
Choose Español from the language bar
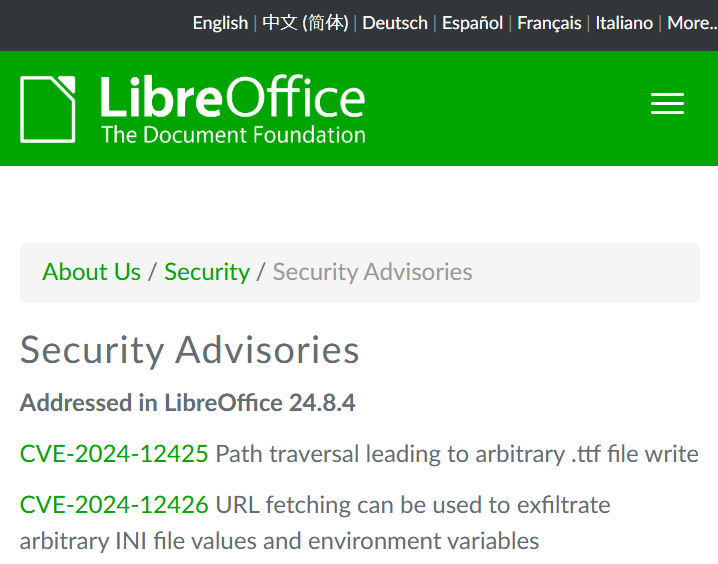point(472,23)
